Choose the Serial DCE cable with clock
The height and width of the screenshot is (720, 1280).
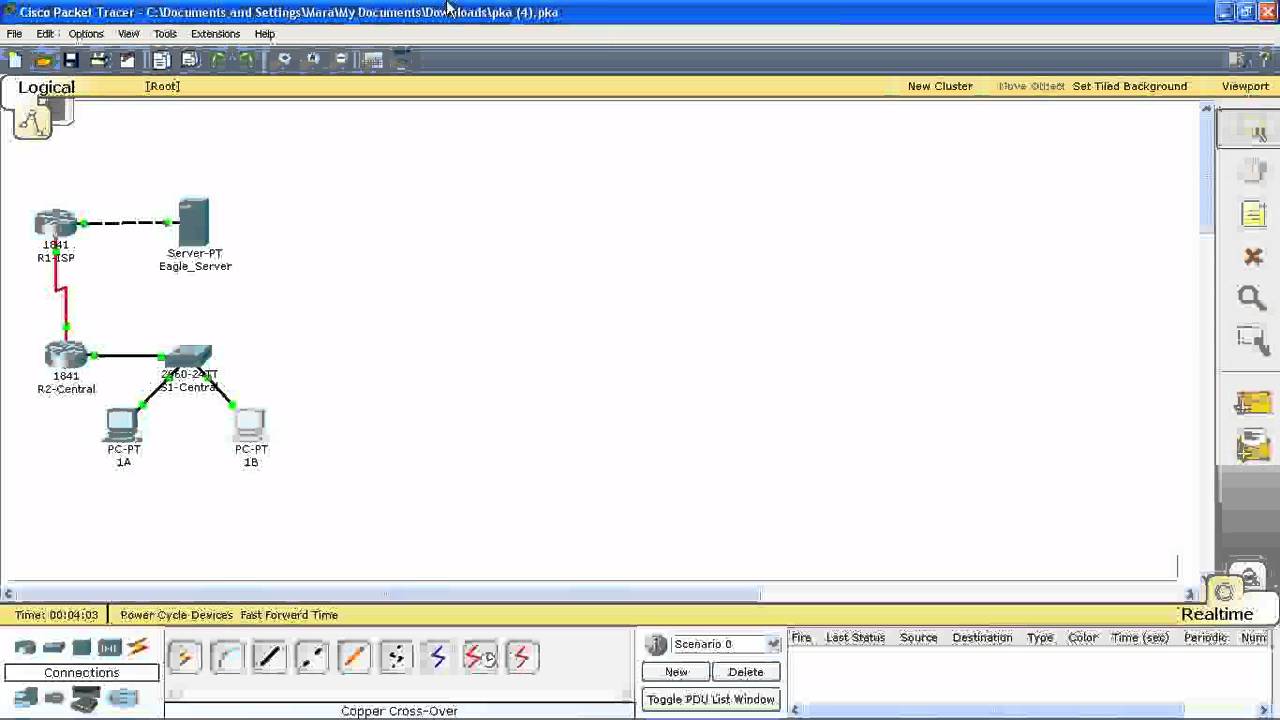(x=479, y=657)
